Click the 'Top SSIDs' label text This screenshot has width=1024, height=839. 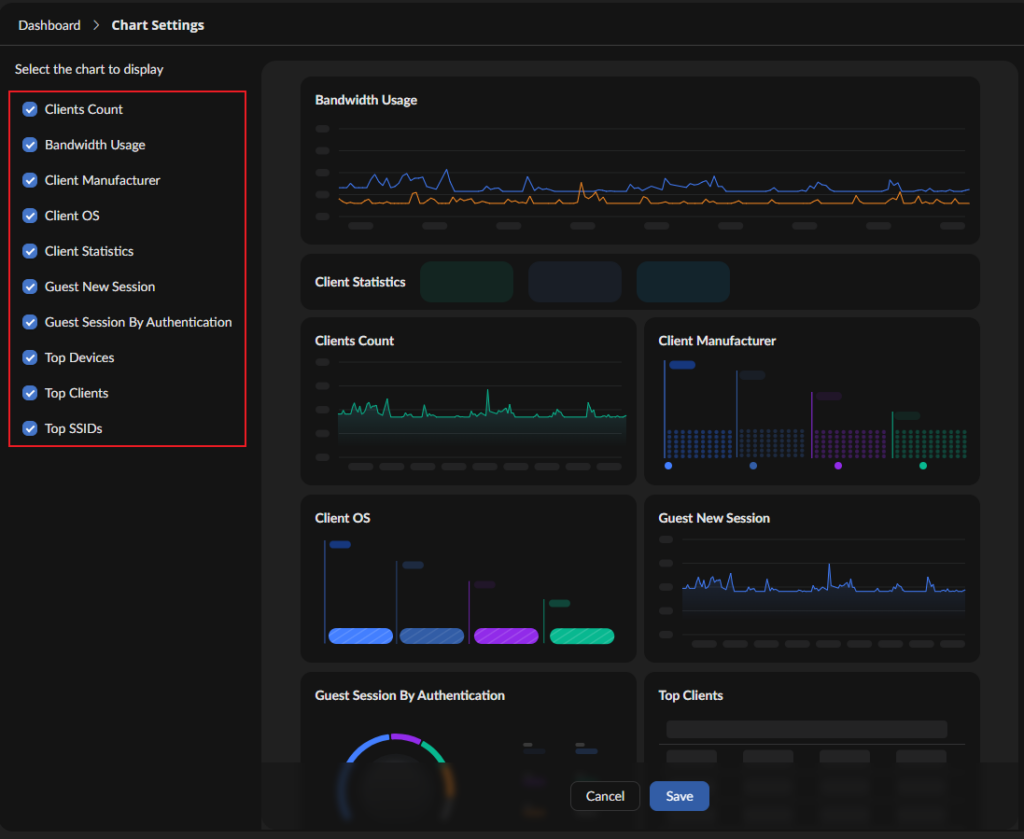click(x=73, y=428)
